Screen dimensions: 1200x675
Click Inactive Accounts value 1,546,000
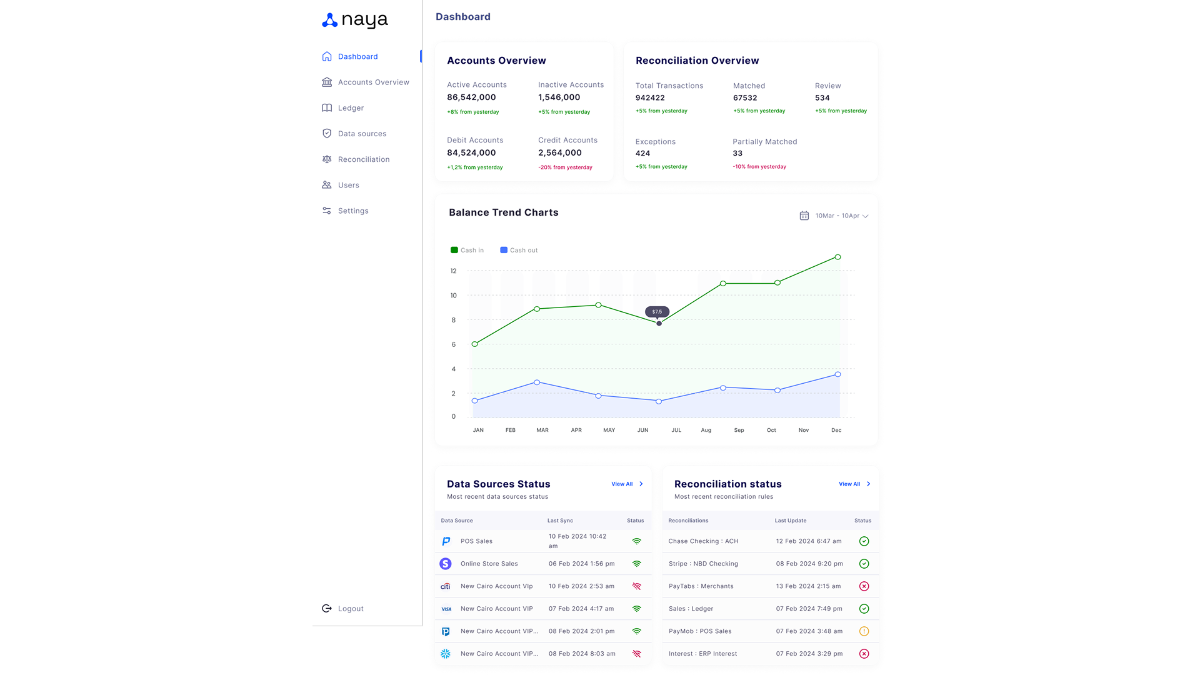point(559,97)
